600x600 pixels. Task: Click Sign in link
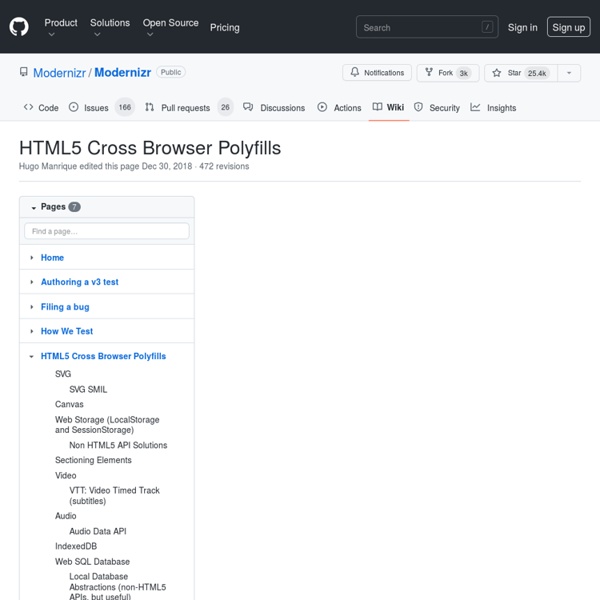522,28
